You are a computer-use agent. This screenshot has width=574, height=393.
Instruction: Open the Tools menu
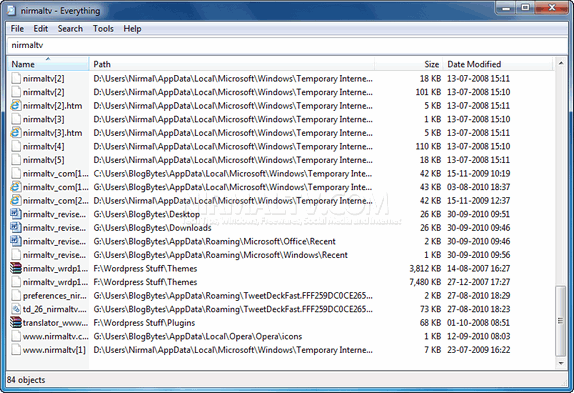click(x=103, y=29)
